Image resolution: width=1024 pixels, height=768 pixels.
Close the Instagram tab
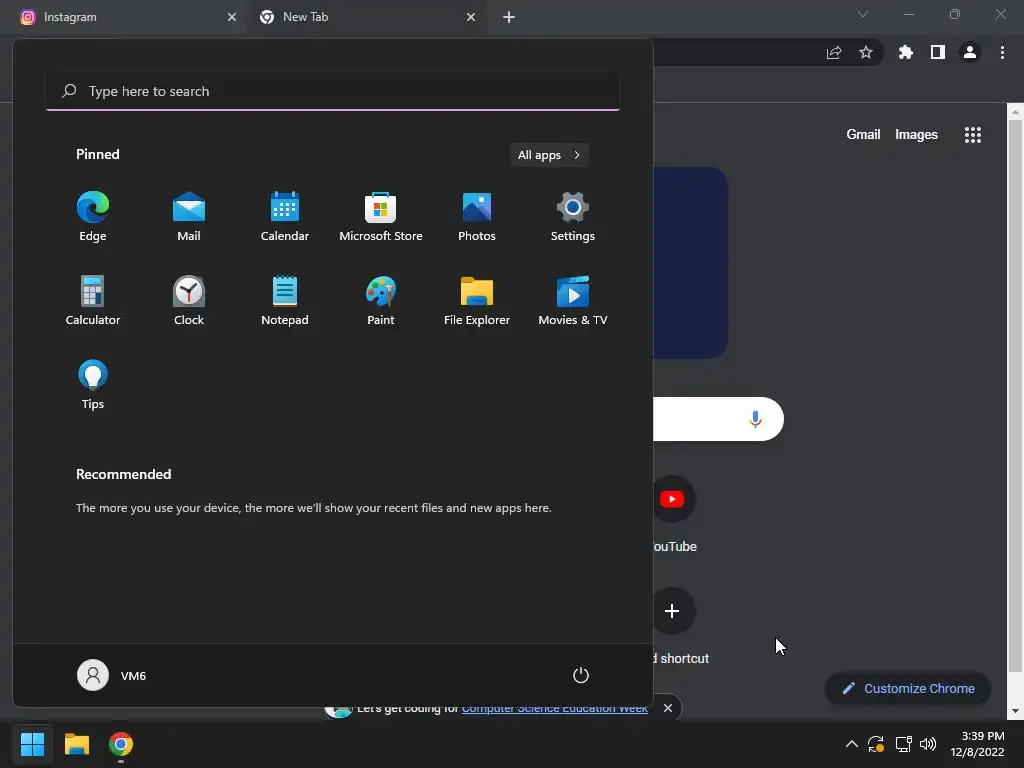click(232, 17)
